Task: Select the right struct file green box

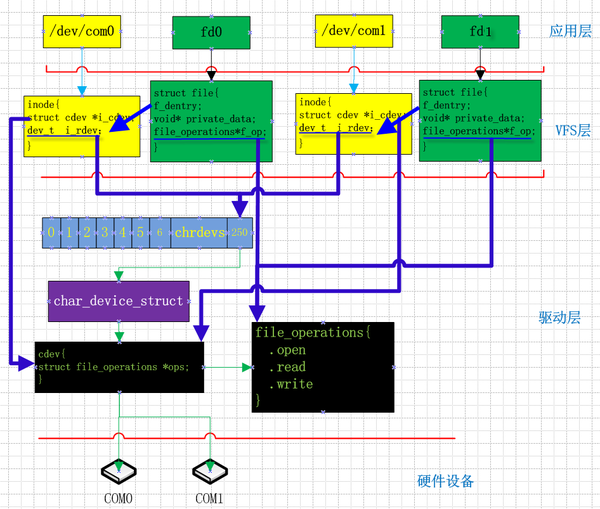Action: coord(480,121)
